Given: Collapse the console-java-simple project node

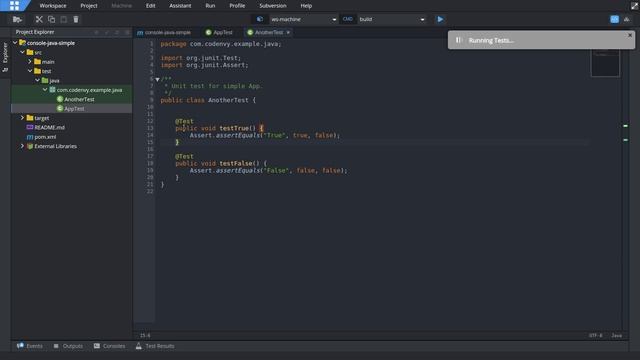Looking at the screenshot, I should click(15, 43).
